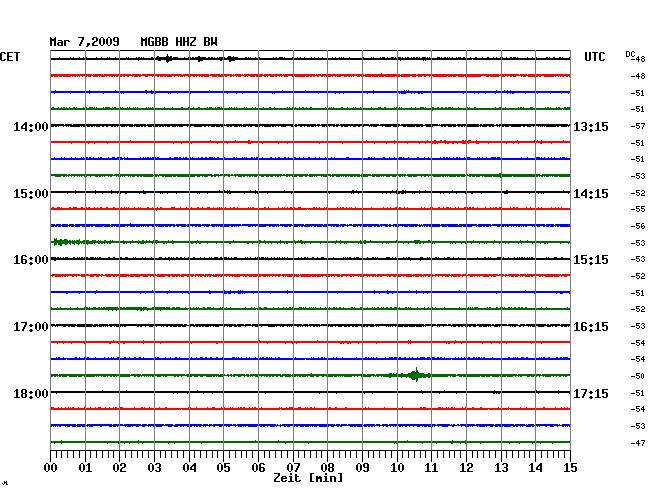Click minute tick label "14"
This screenshot has height=494, width=650.
coord(535,468)
